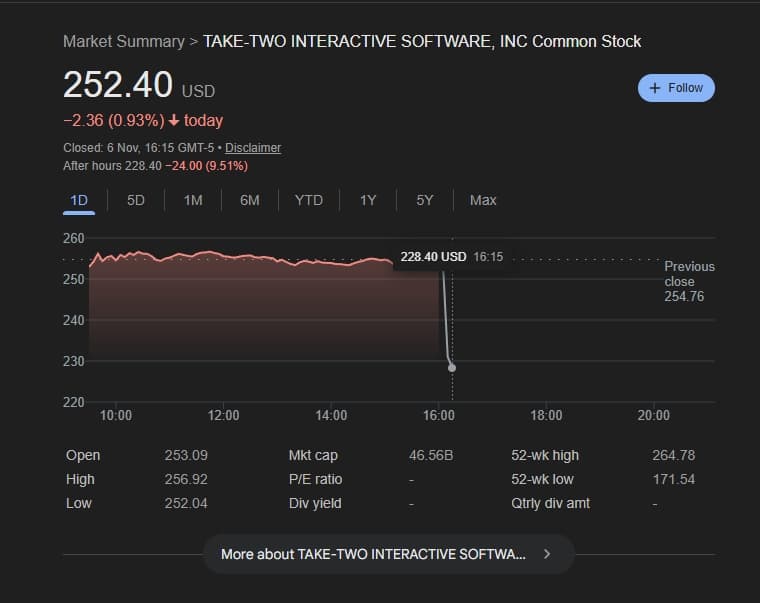The height and width of the screenshot is (603, 760).
Task: Open the Market Summary link
Action: tap(123, 41)
